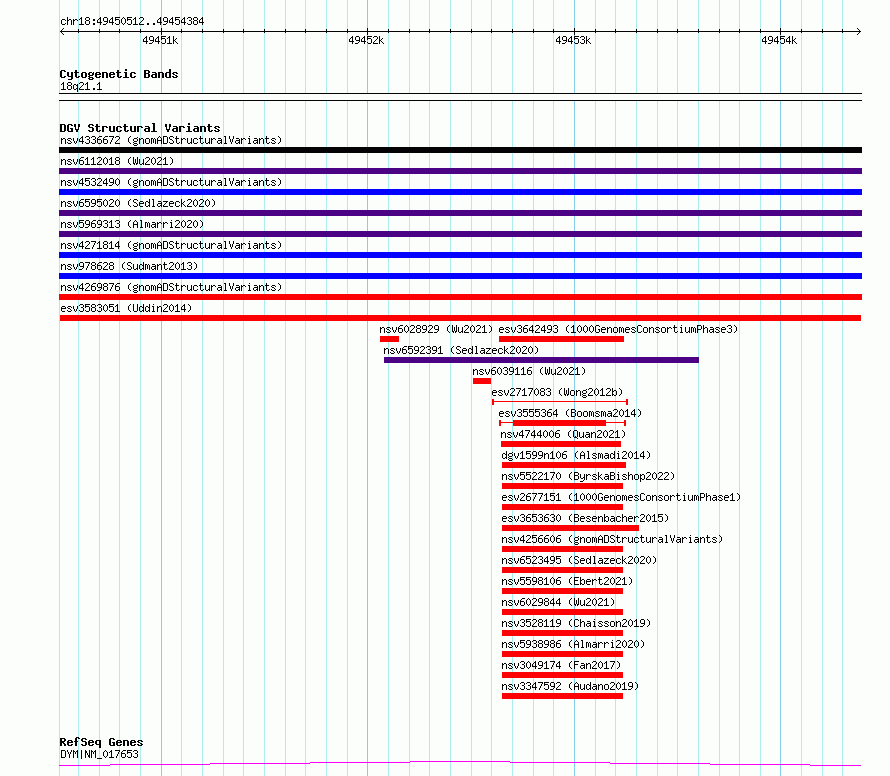This screenshot has height=776, width=890.
Task: Click the thin esv2717083 interval line
Action: (x=560, y=402)
